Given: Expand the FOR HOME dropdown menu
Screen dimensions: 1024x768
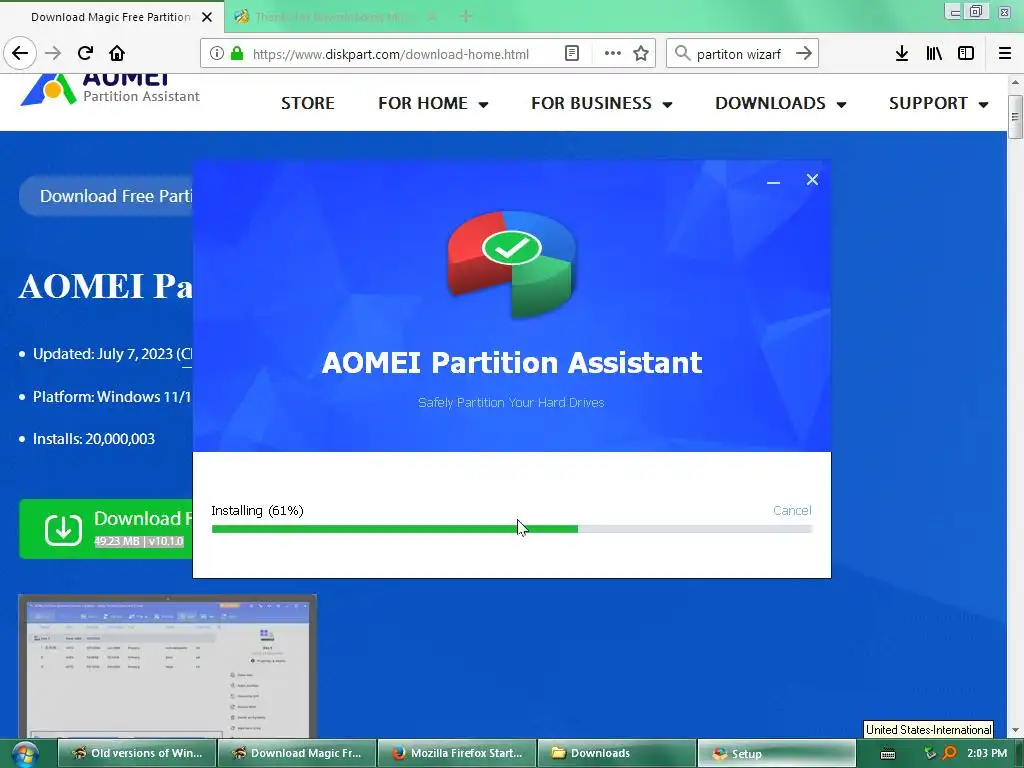Looking at the screenshot, I should tap(433, 103).
